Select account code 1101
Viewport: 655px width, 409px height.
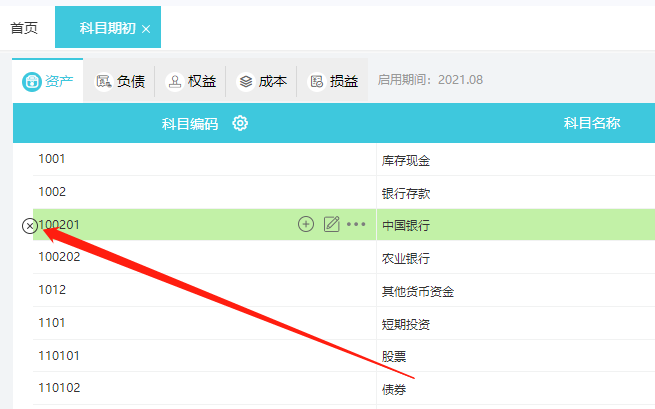click(x=52, y=323)
